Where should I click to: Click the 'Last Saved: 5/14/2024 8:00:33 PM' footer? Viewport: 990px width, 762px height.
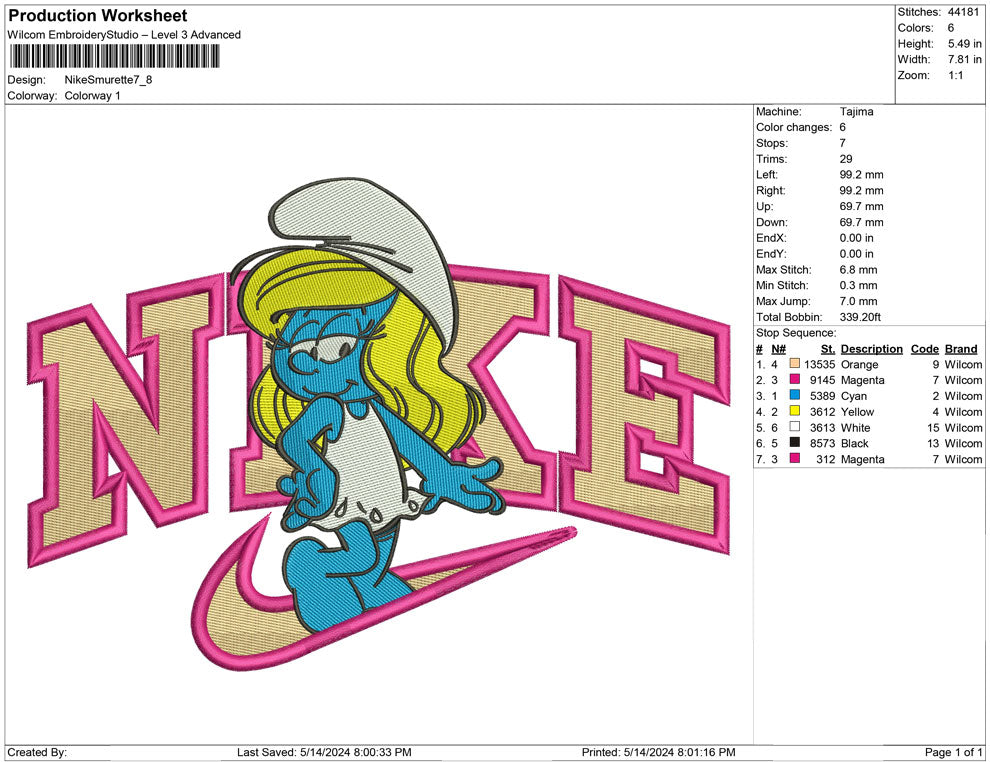tap(325, 752)
